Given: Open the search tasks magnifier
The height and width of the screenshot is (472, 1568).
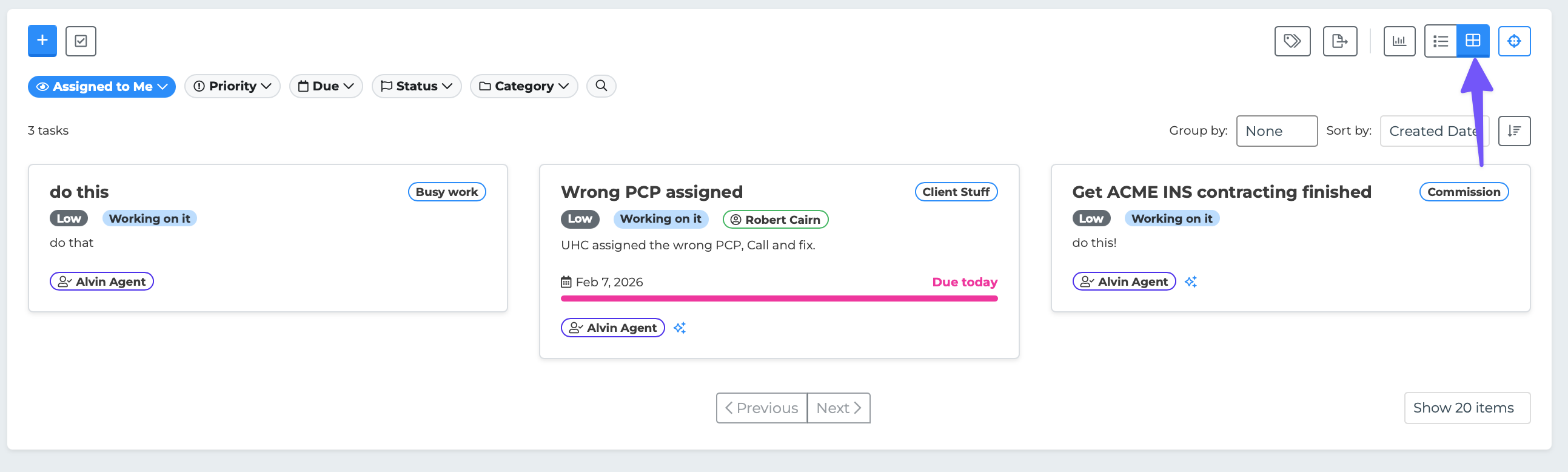Looking at the screenshot, I should [601, 86].
